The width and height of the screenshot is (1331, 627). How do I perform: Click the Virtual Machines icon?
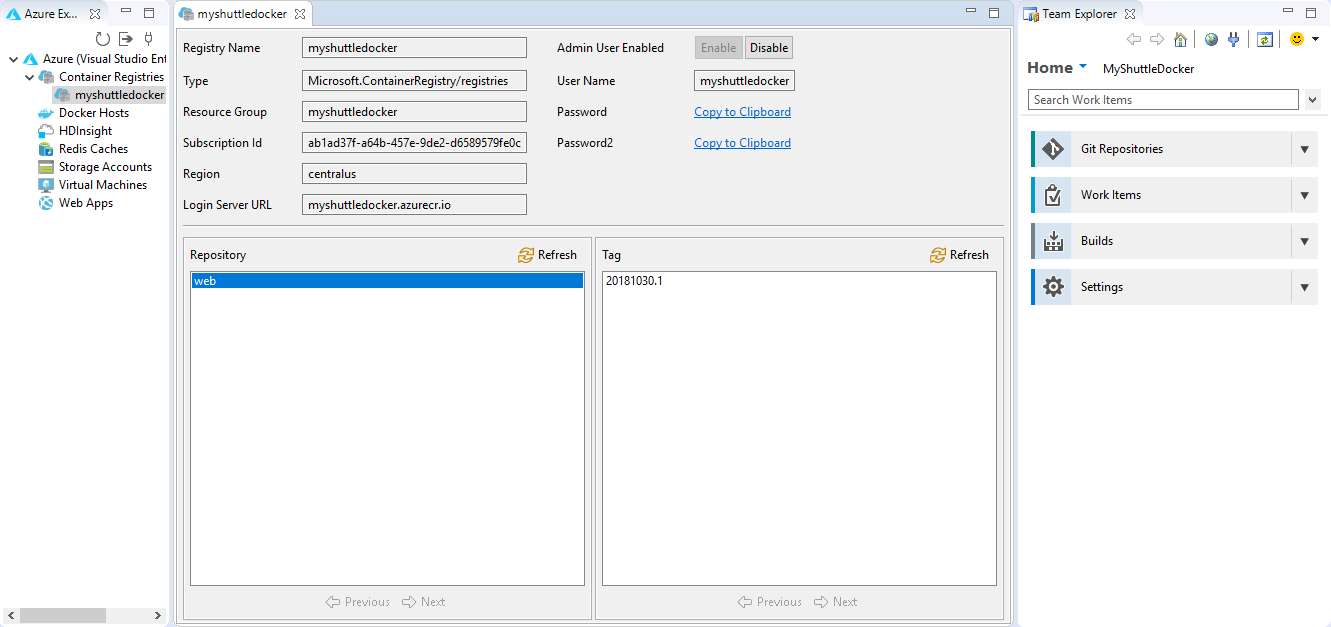[46, 185]
